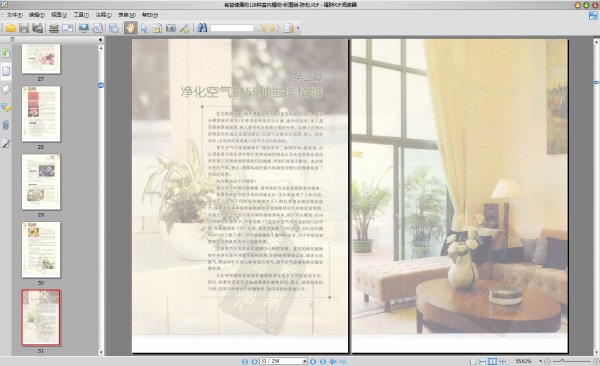Image resolution: width=600 pixels, height=366 pixels.
Task: Select the text copy tool
Action: pyautogui.click(x=157, y=28)
